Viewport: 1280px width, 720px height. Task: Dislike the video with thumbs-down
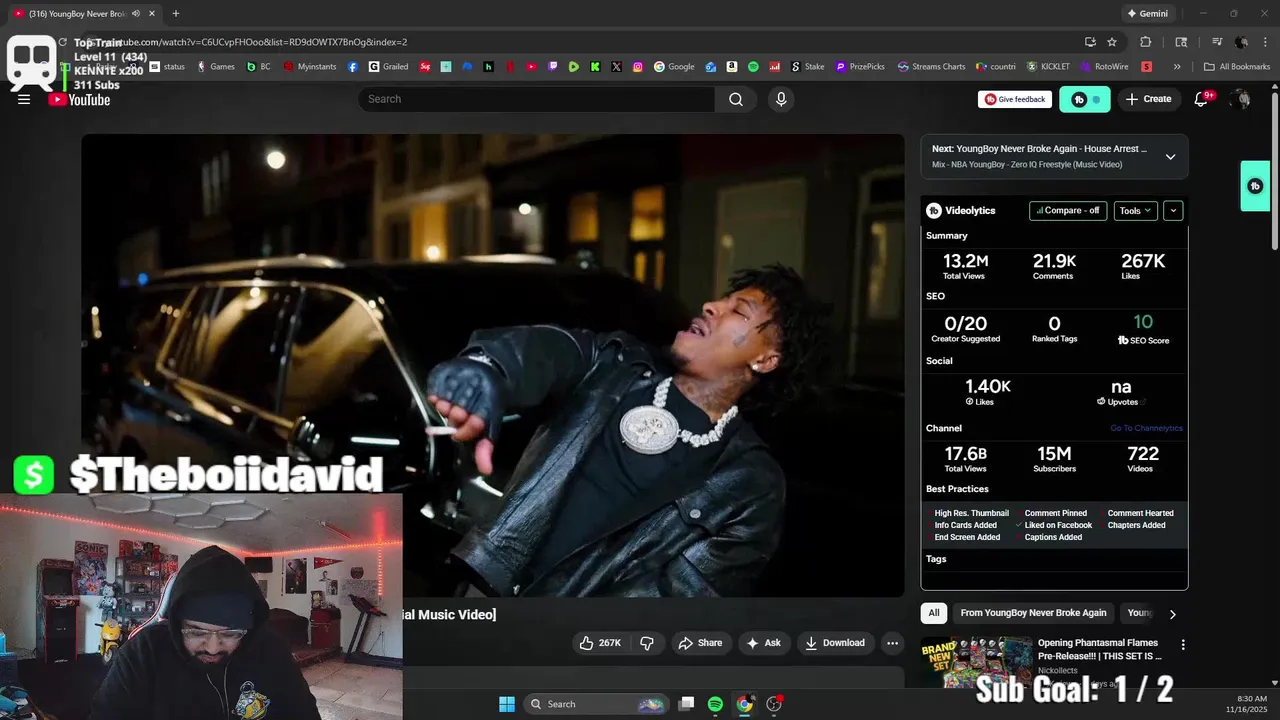click(x=646, y=643)
